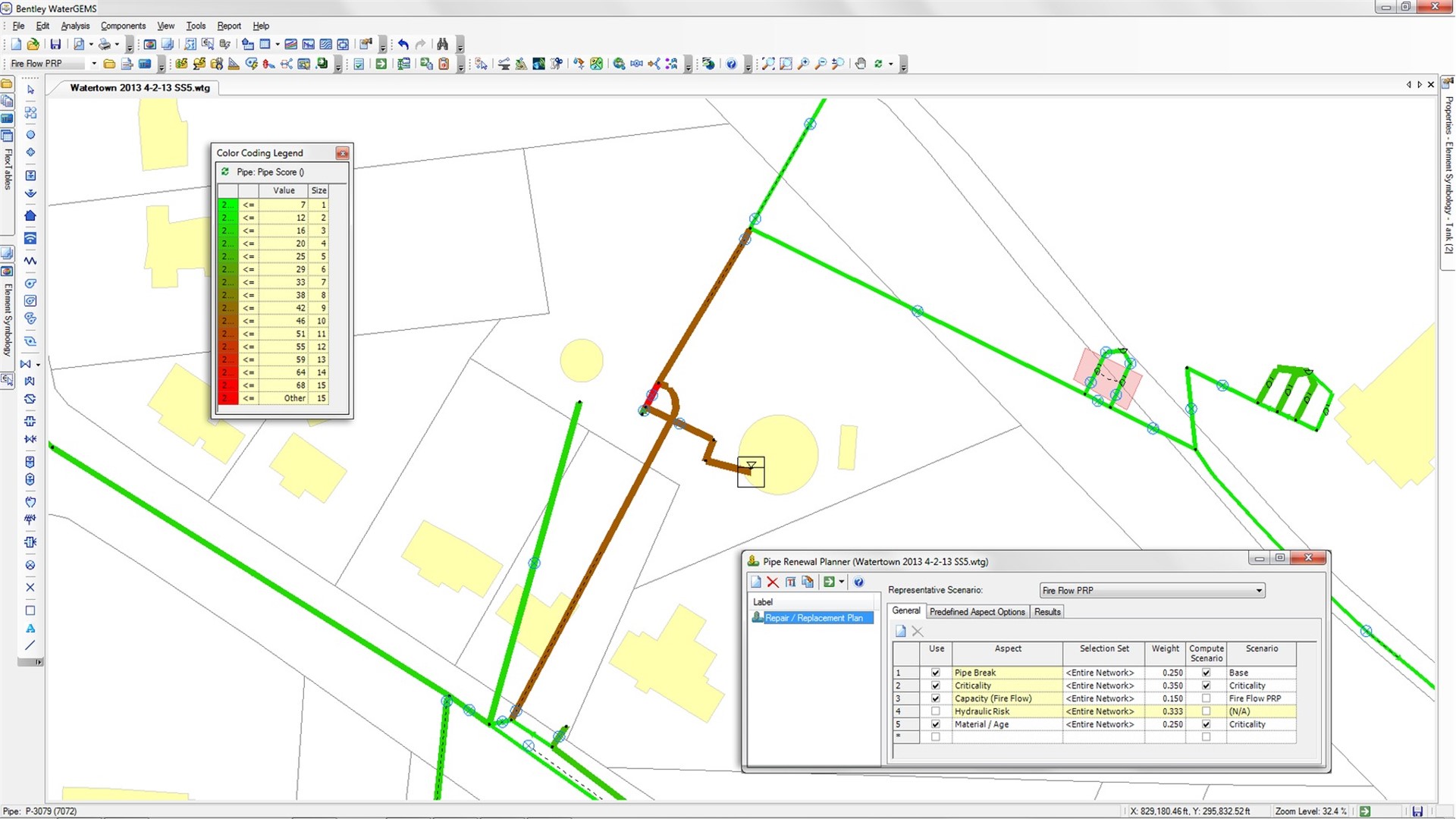Expand the Fire Flow PRP scenario combo in toolbar
The image size is (1456, 819).
coord(93,64)
